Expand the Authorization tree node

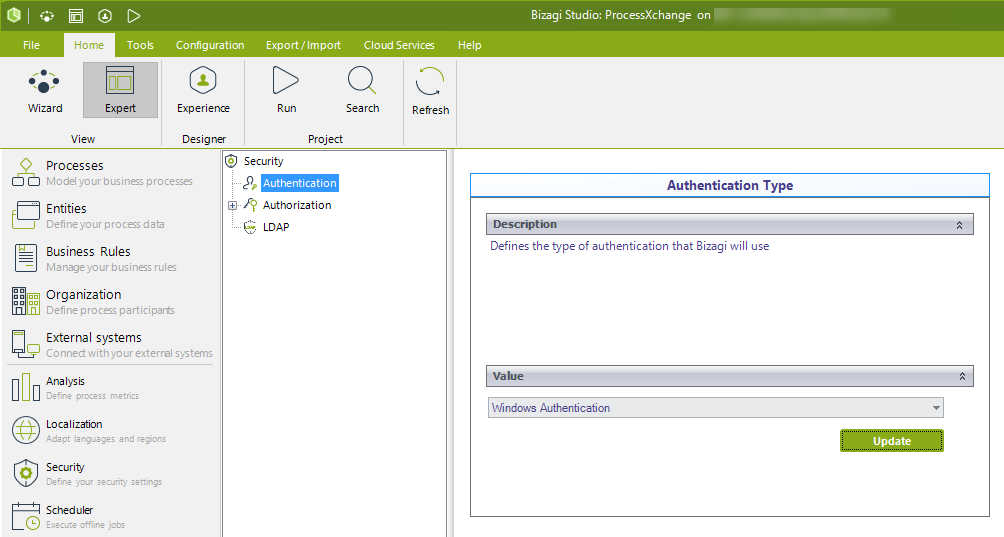(x=232, y=205)
